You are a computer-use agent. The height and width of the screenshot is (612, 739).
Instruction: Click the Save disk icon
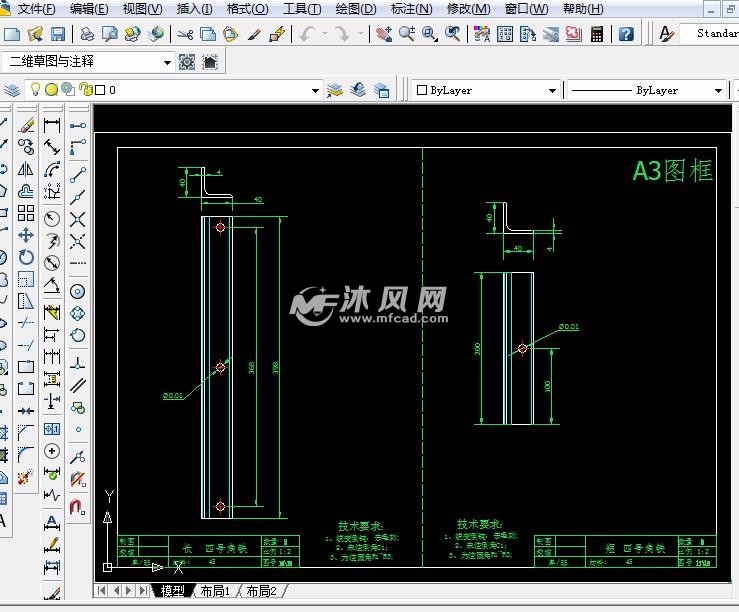pyautogui.click(x=58, y=34)
